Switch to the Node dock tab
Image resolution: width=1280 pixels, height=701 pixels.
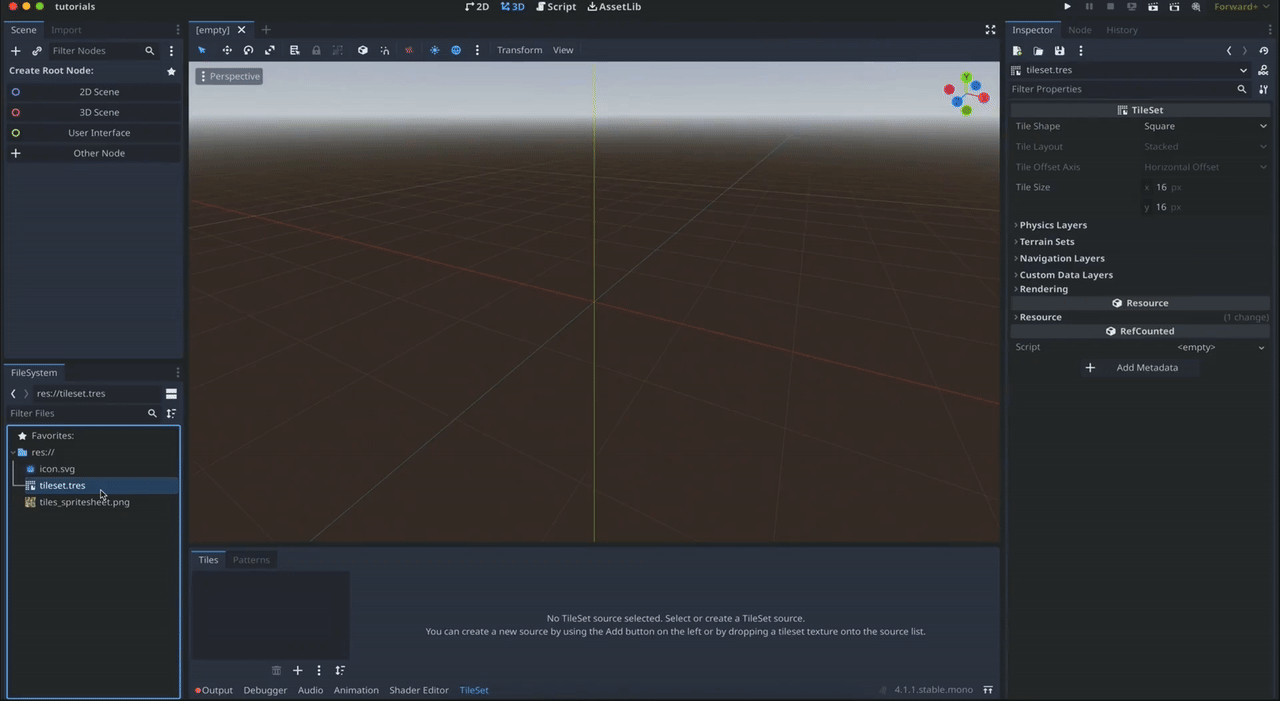[1079, 30]
